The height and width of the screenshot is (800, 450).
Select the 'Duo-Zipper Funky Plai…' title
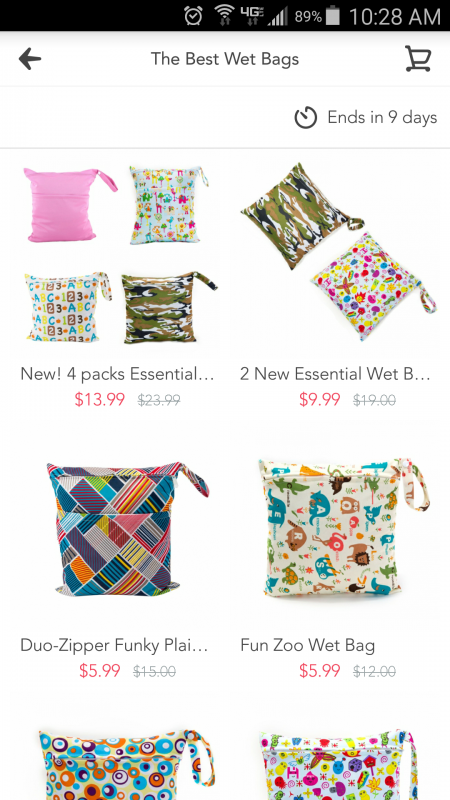click(x=114, y=645)
